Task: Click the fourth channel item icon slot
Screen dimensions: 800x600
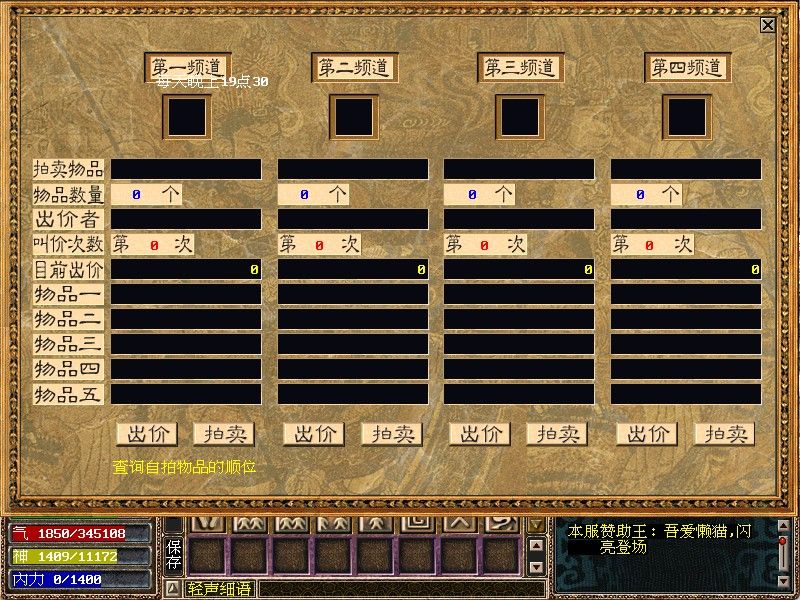Action: point(687,117)
